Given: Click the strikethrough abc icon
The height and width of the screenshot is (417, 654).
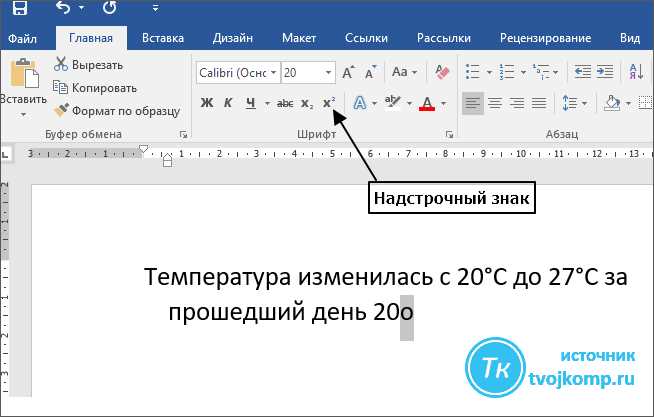Looking at the screenshot, I should [x=284, y=103].
